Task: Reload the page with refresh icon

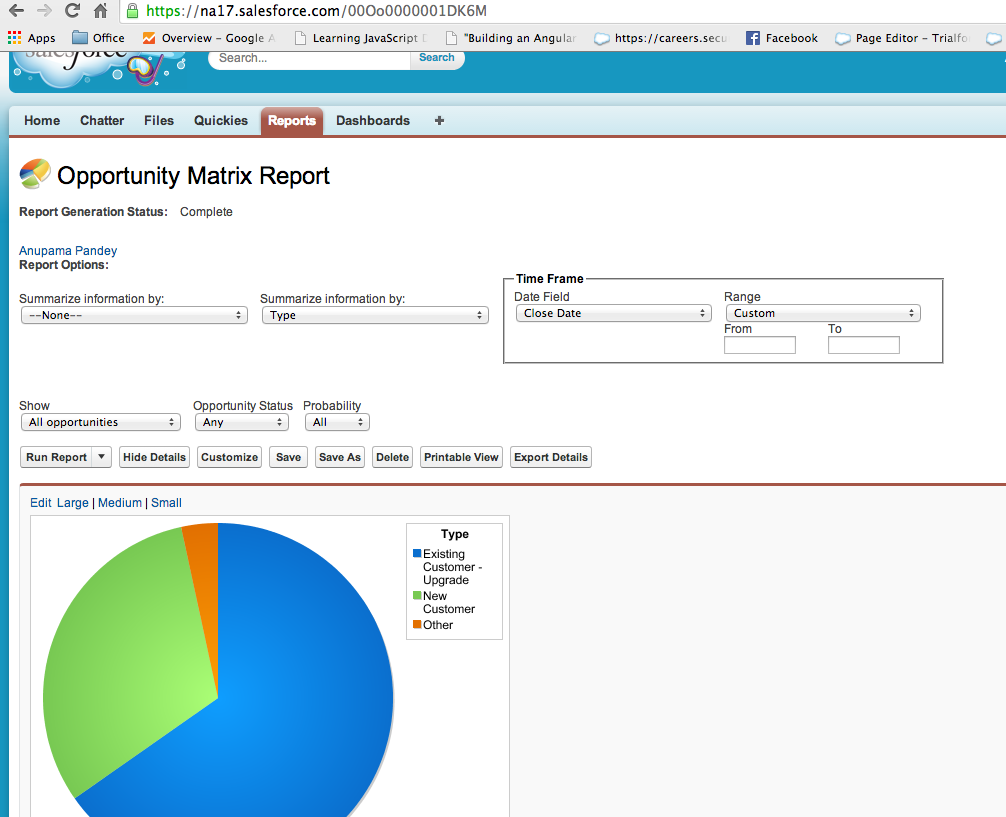Action: (72, 10)
